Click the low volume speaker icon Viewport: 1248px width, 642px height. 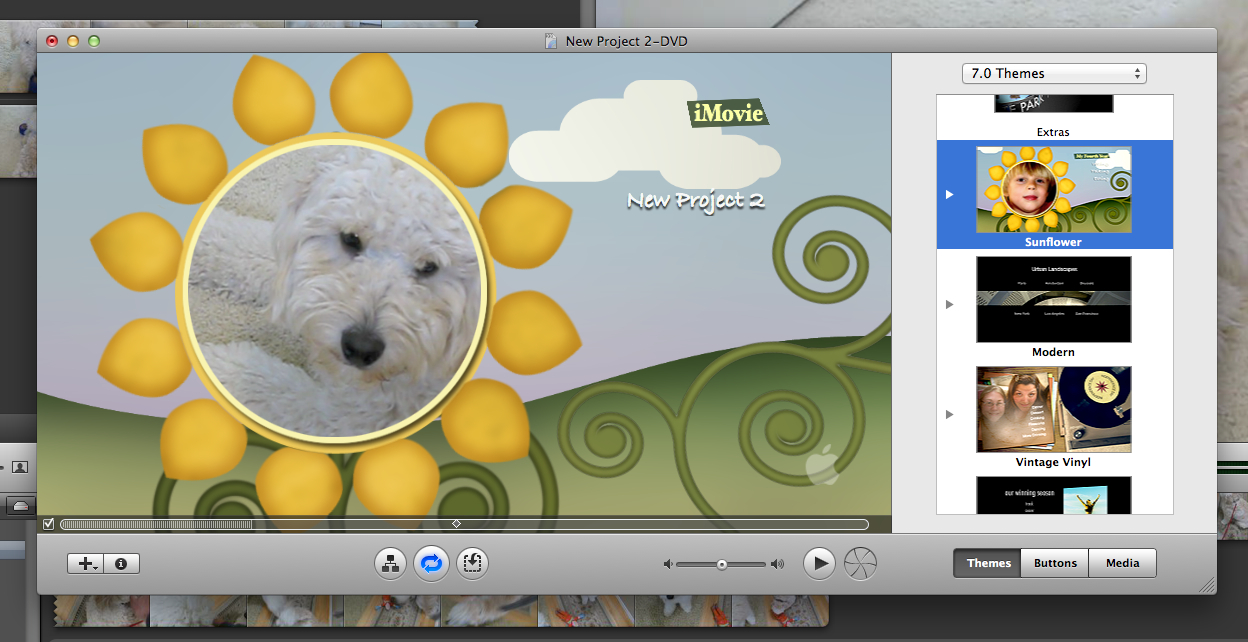[x=667, y=565]
